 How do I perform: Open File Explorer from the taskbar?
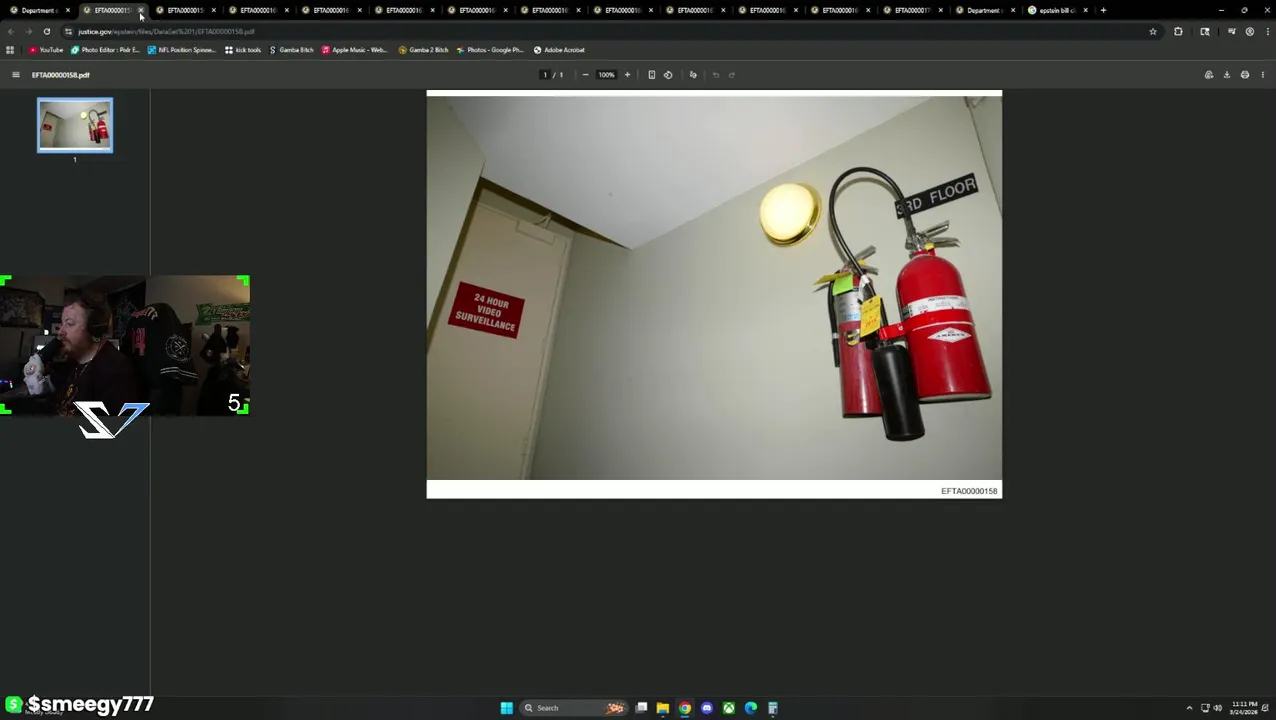[663, 708]
